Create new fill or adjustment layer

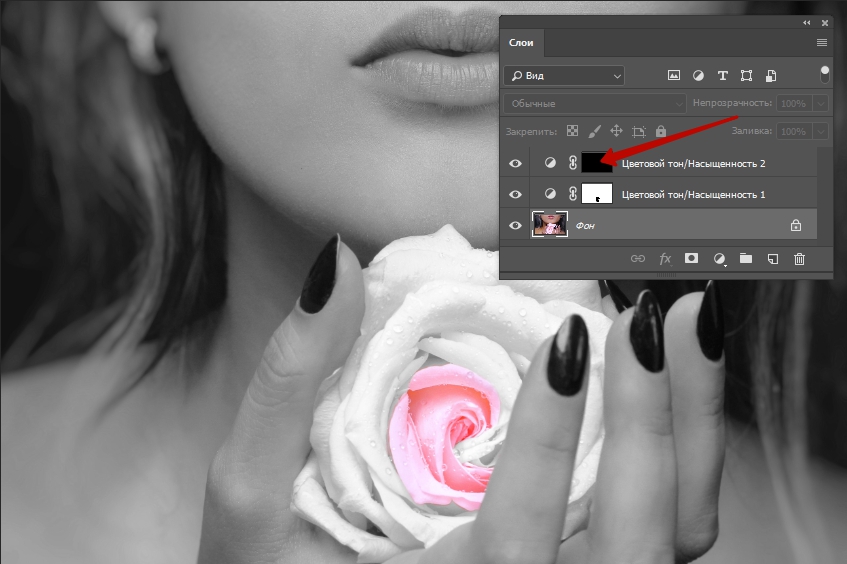[x=719, y=259]
